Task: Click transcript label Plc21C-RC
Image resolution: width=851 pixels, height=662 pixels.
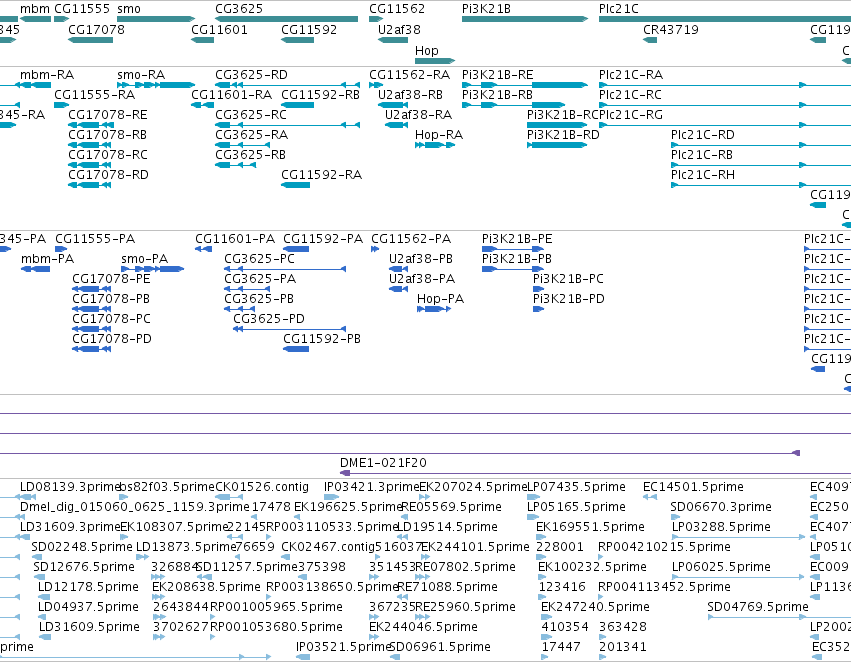Action: pyautogui.click(x=630, y=94)
